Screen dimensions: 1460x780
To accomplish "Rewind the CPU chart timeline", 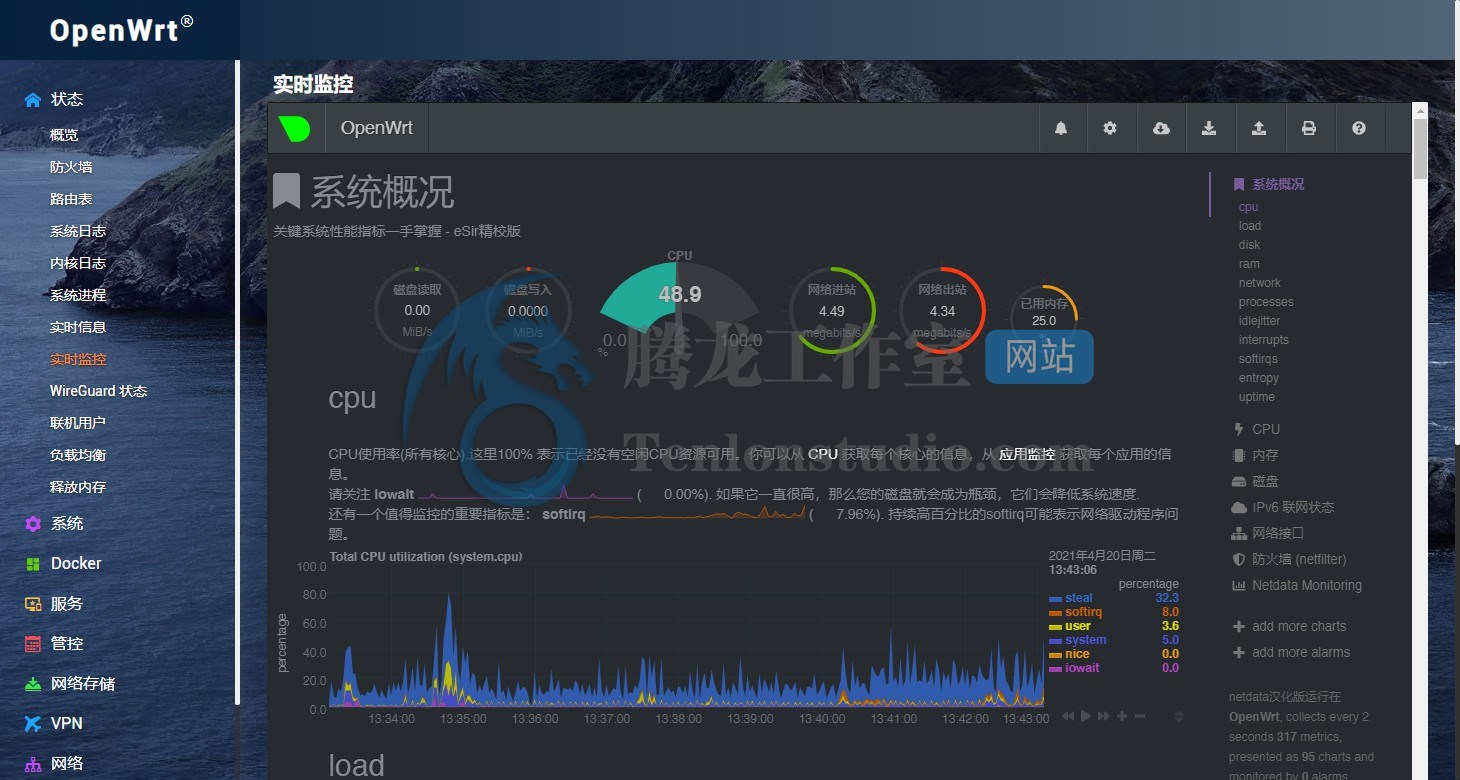I will point(1068,716).
